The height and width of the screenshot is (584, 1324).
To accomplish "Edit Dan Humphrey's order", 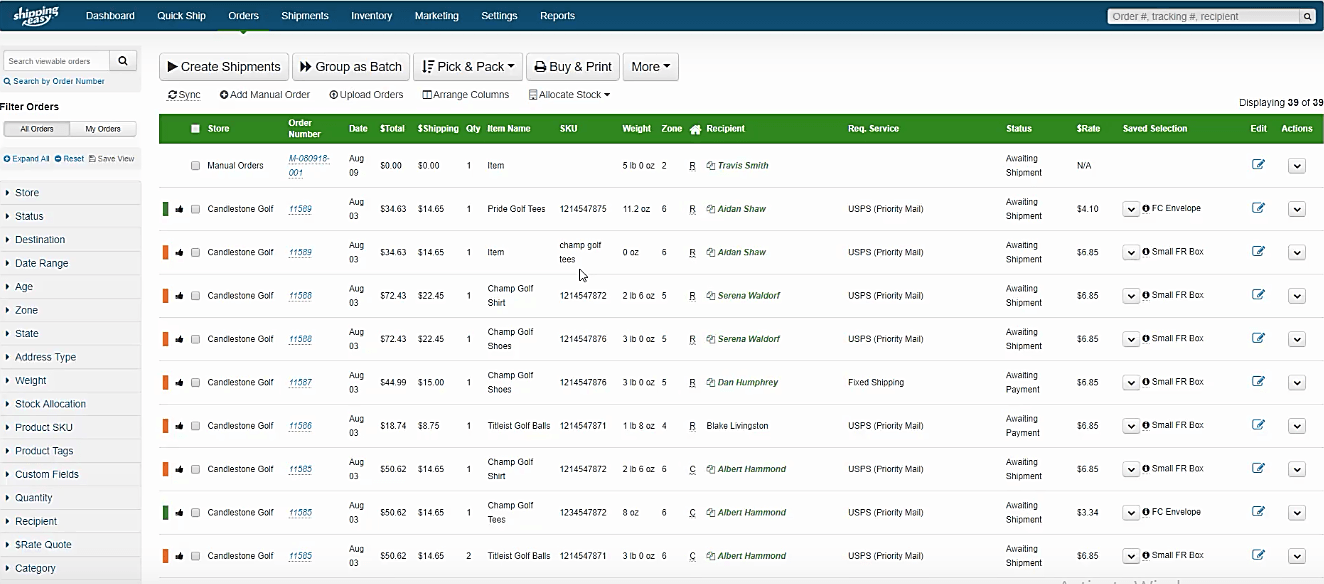I will click(1258, 381).
